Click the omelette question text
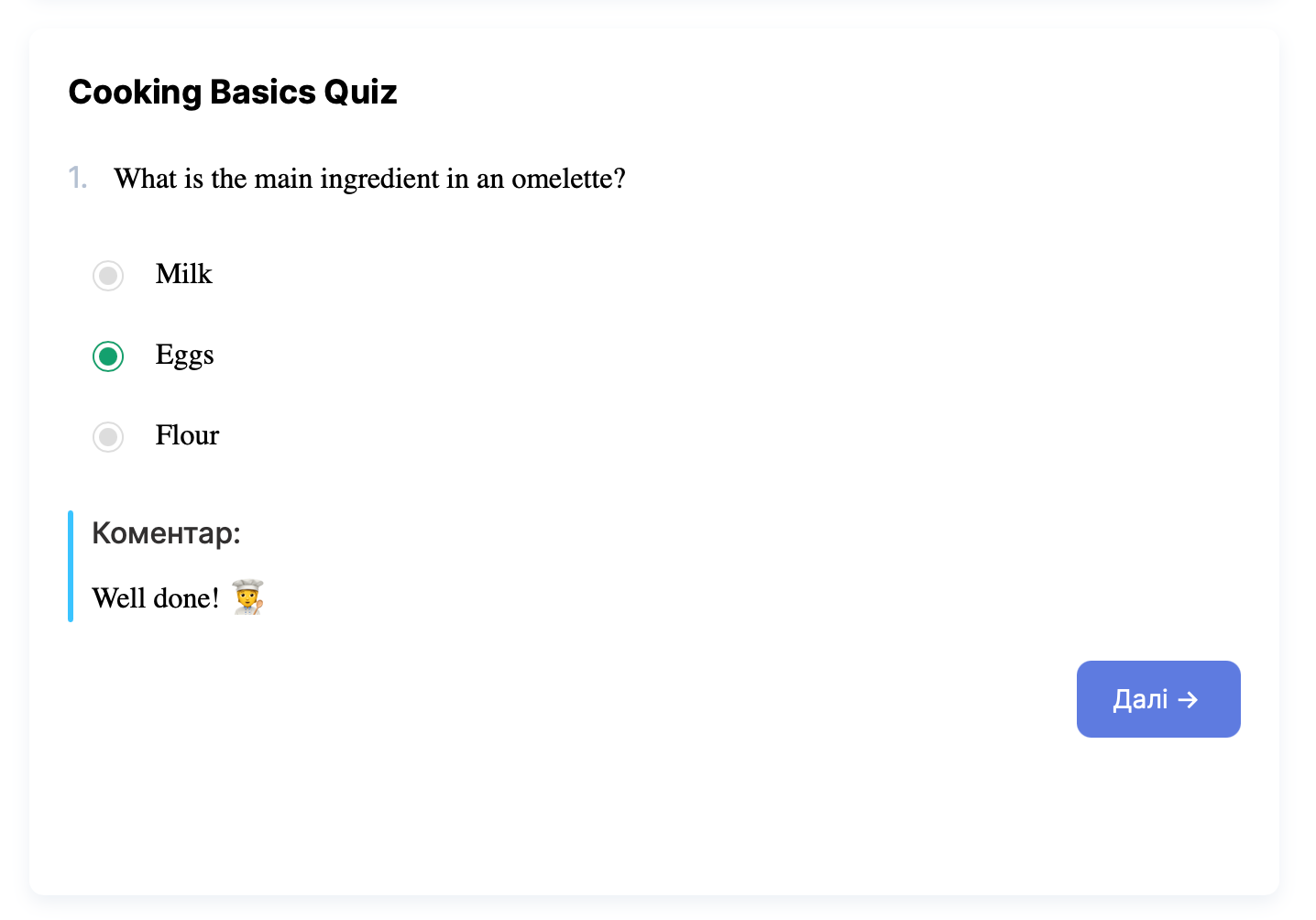This screenshot has width=1316, height=920. click(369, 179)
